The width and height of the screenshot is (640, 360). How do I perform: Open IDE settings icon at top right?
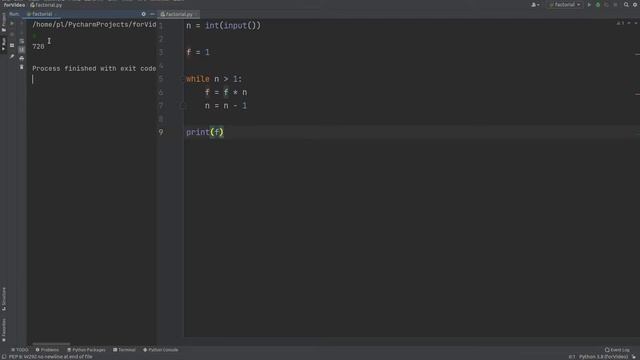tap(635, 5)
